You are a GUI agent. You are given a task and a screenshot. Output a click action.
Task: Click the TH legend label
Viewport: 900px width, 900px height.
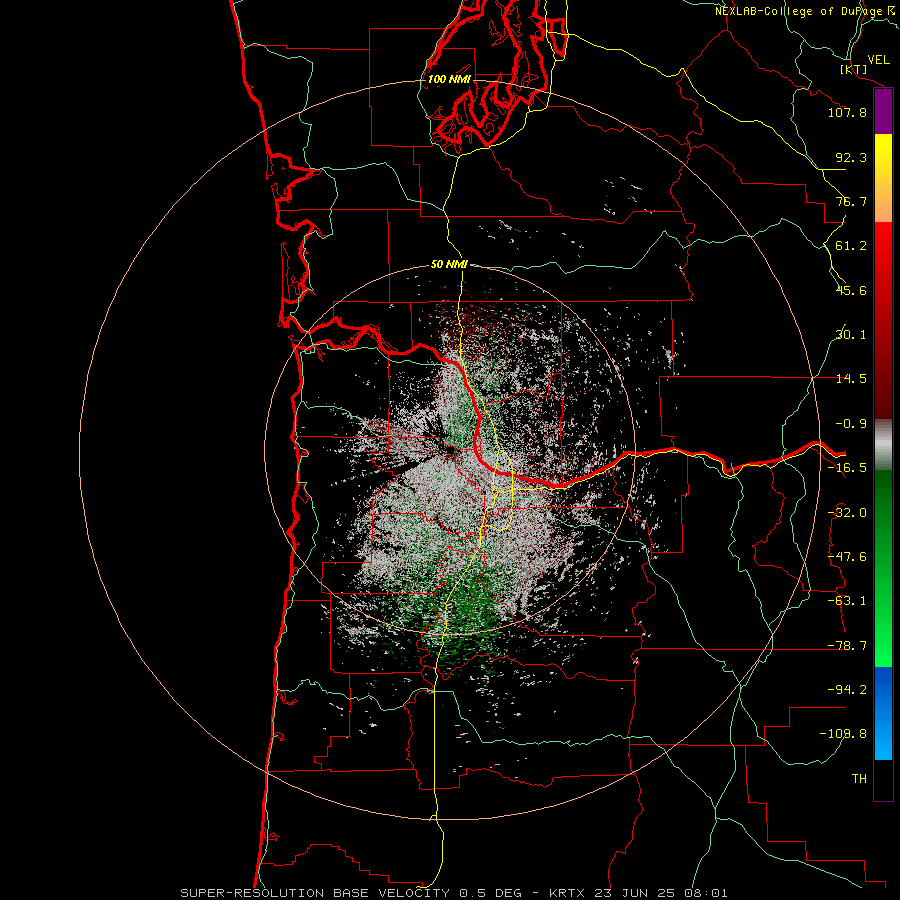[x=859, y=779]
